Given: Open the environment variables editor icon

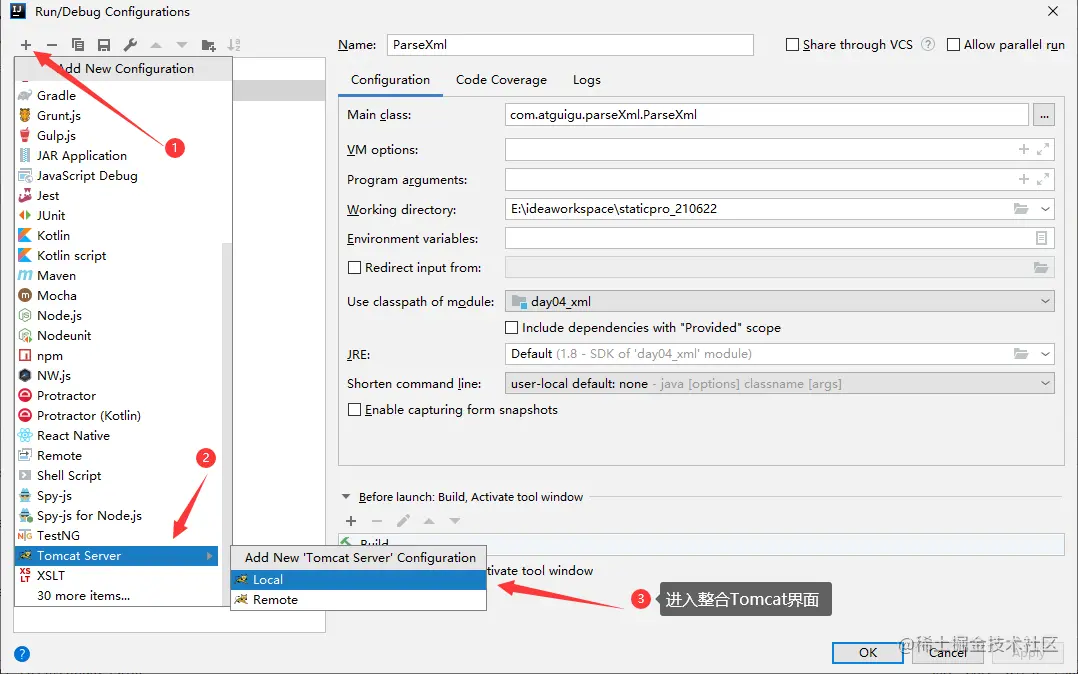Looking at the screenshot, I should [1042, 238].
